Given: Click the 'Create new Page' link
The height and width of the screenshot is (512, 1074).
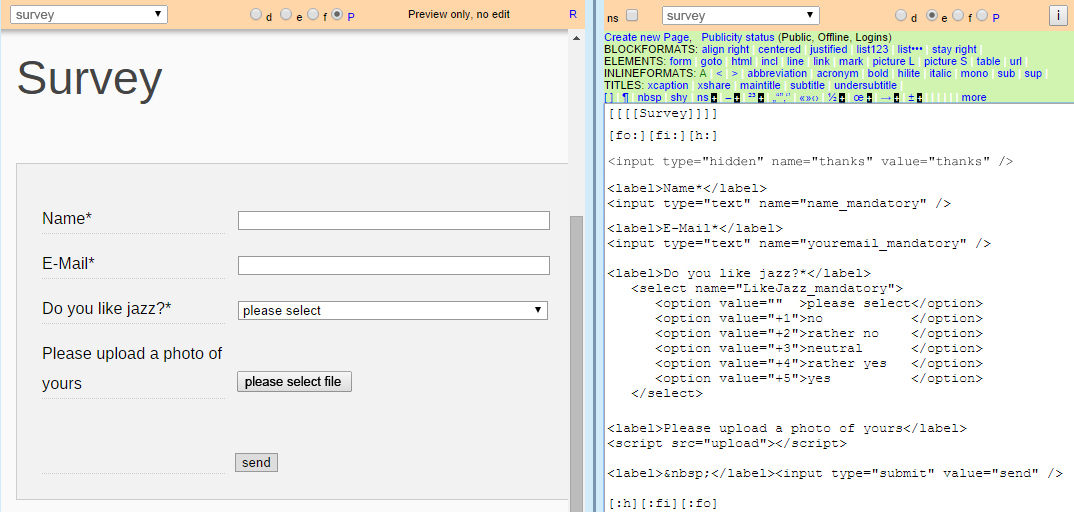Looking at the screenshot, I should (646, 37).
